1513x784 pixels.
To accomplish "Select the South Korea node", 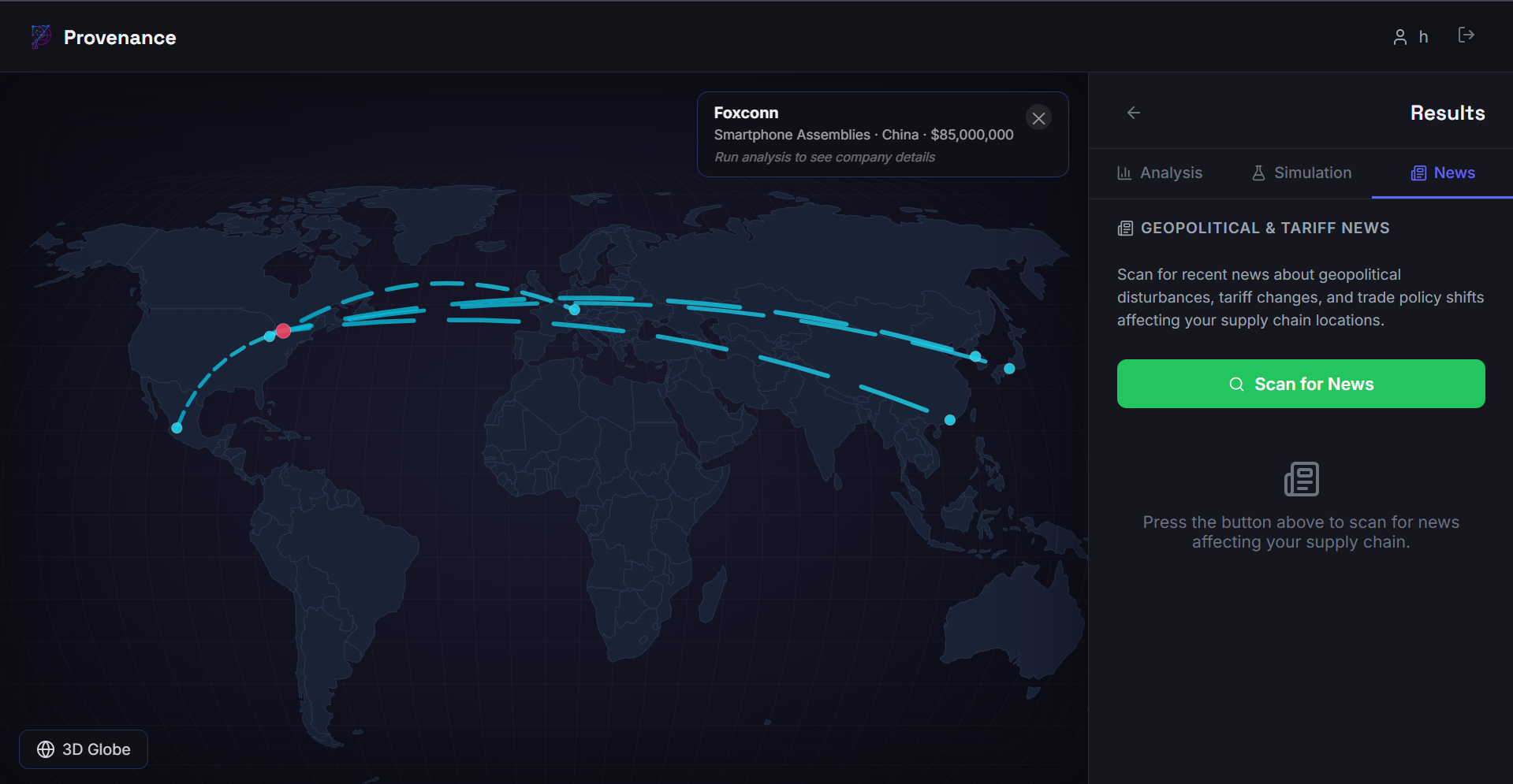I will (x=975, y=356).
